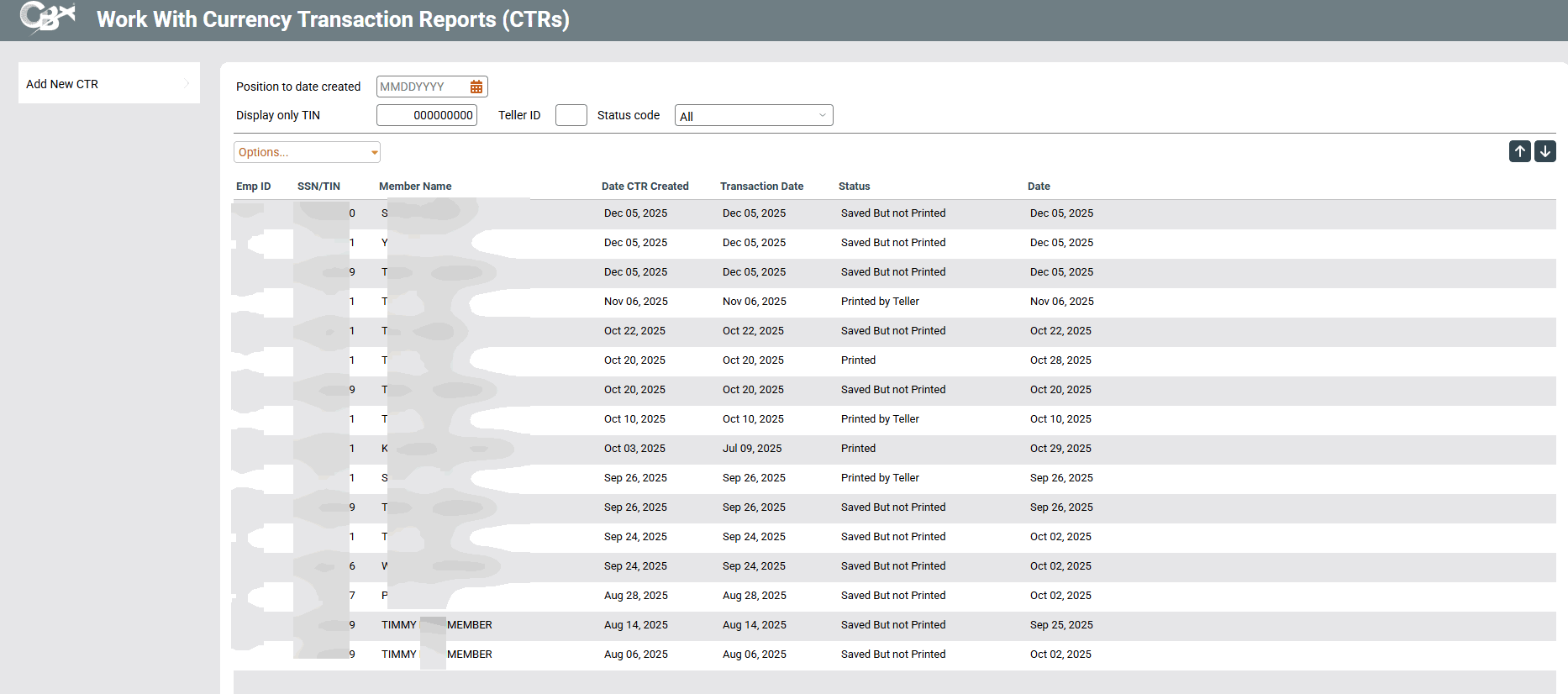Select the Aug 14, 2025 Timmy Member row
The height and width of the screenshot is (694, 1568).
[x=635, y=625]
